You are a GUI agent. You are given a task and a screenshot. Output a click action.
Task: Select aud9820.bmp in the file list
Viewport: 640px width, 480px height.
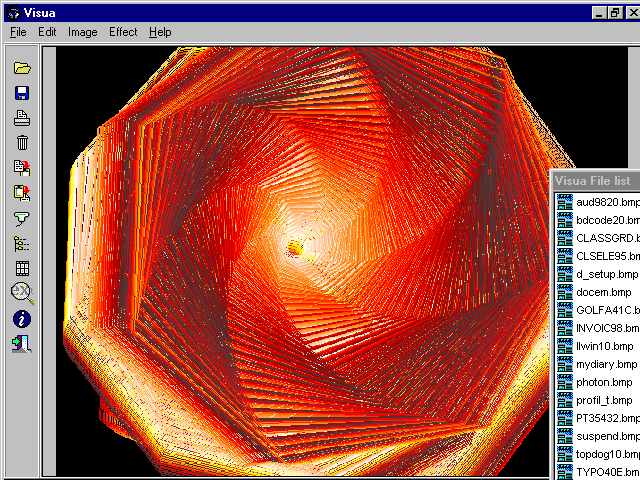tap(606, 202)
